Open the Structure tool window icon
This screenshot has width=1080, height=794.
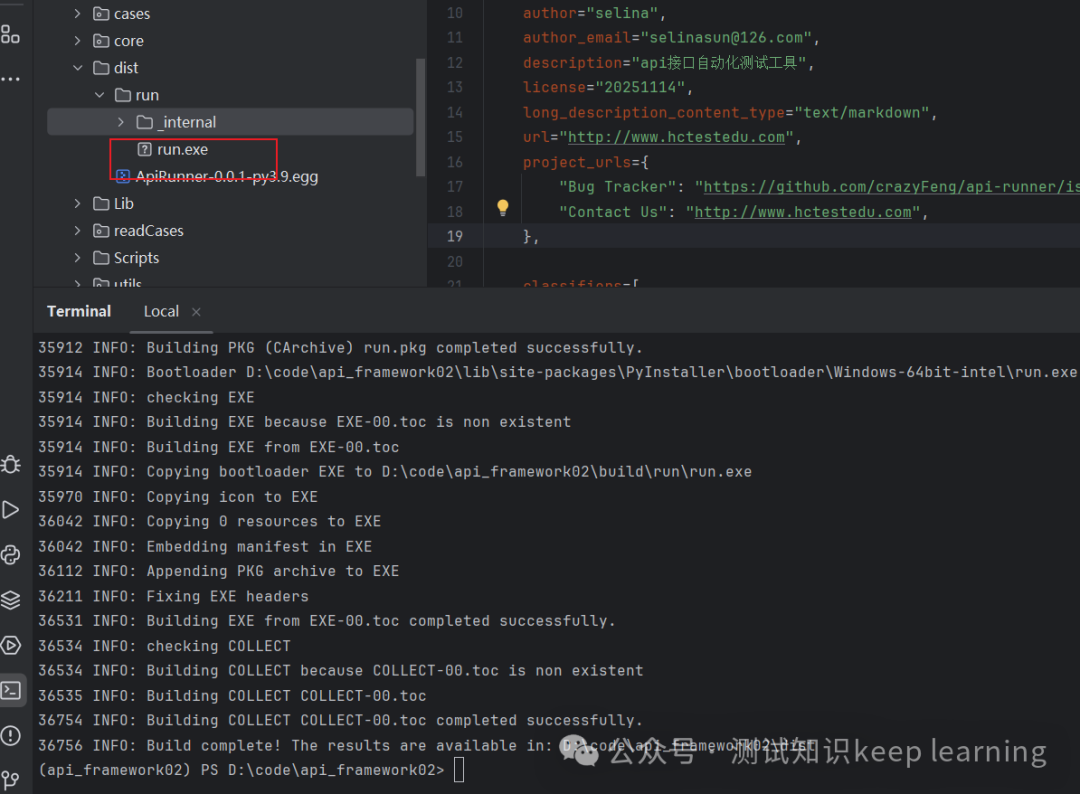pyautogui.click(x=10, y=34)
